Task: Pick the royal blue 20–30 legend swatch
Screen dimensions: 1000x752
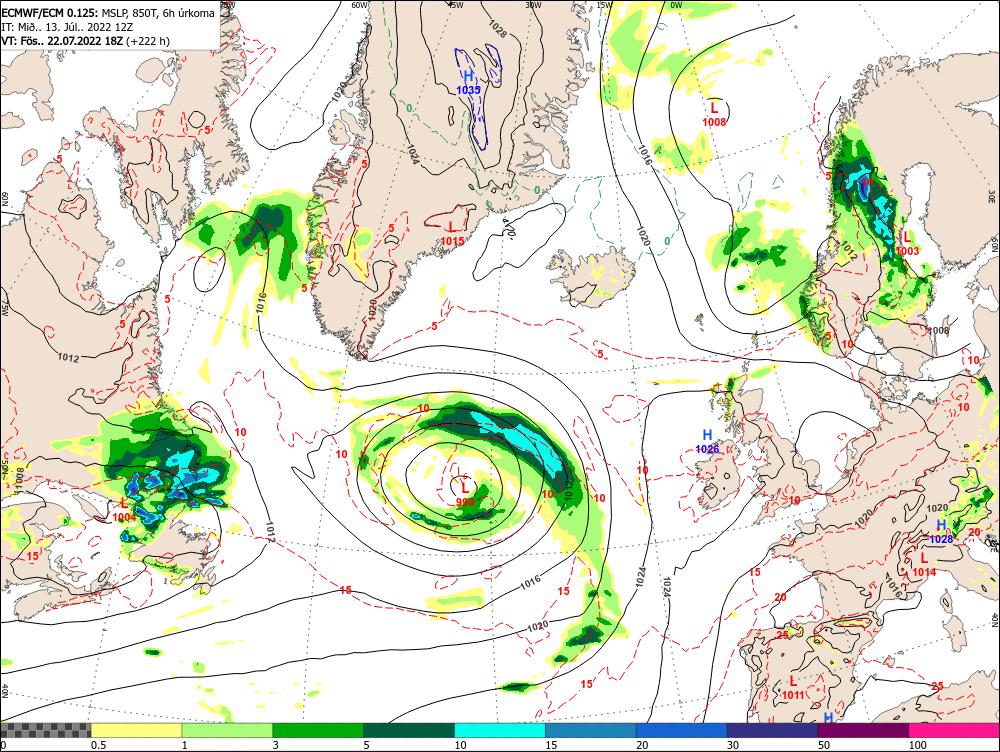Action: point(681,730)
